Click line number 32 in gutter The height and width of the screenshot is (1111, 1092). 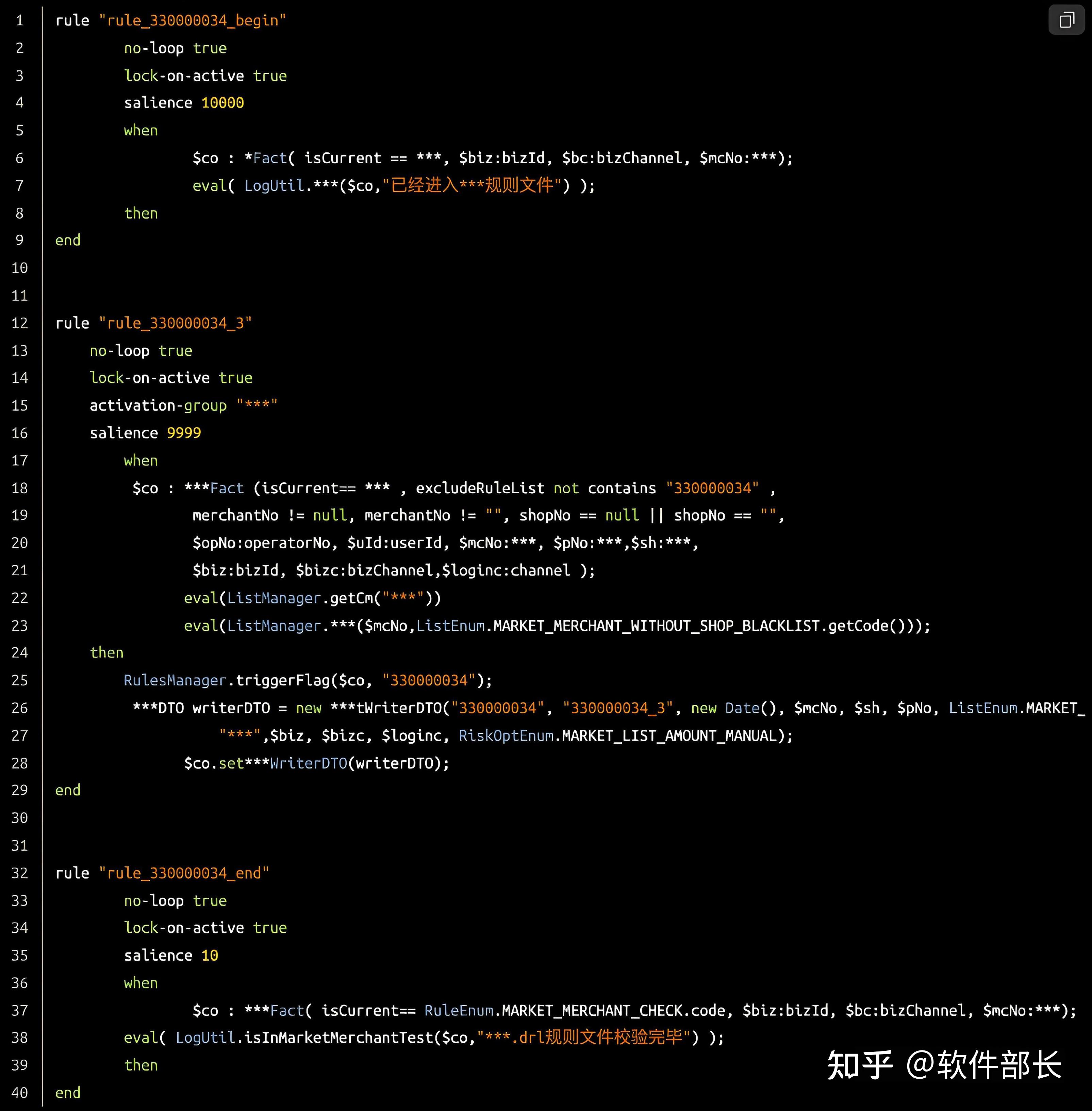tap(19, 873)
